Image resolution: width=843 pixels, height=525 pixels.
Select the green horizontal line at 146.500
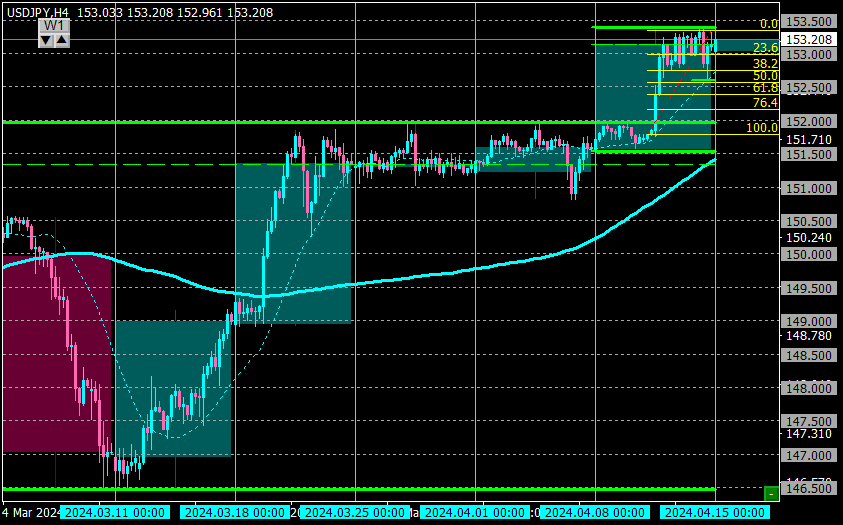(359, 489)
